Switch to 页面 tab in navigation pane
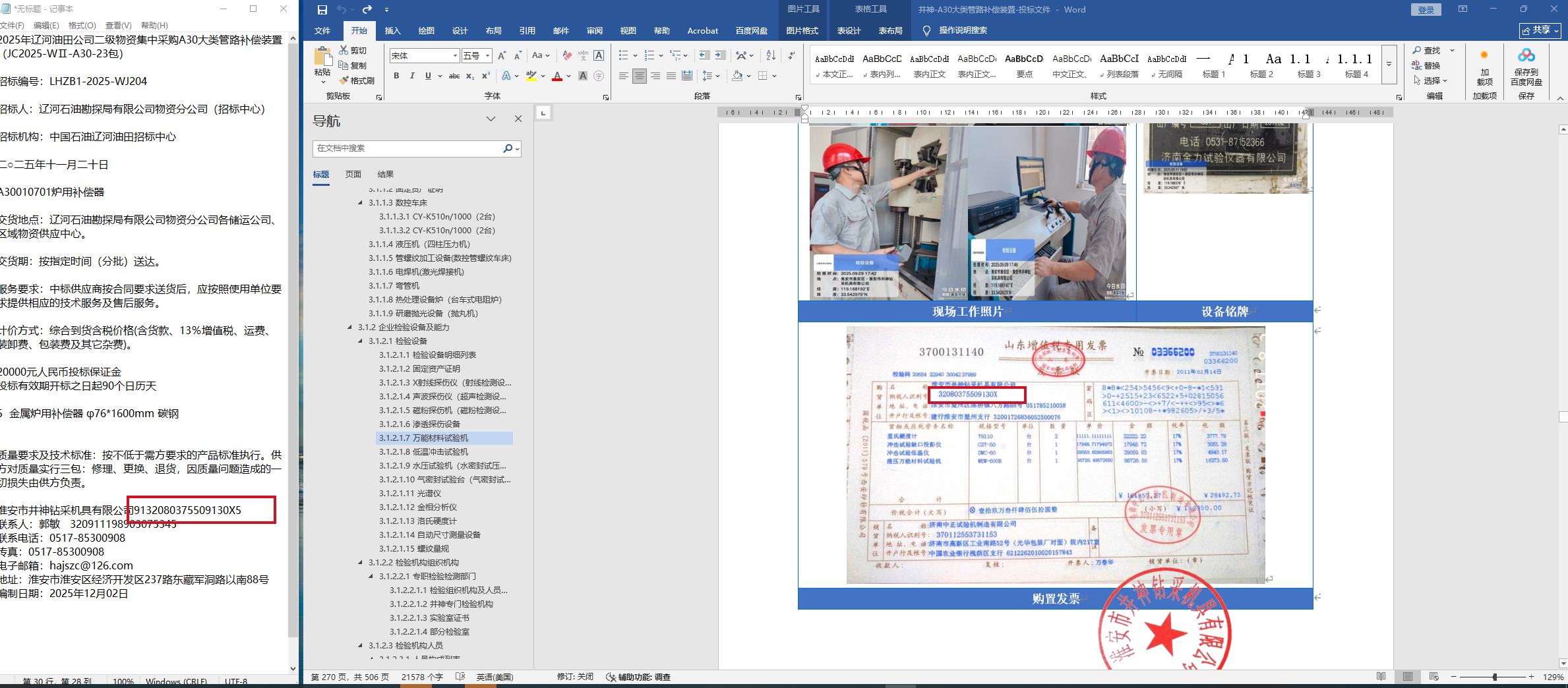This screenshot has width=1568, height=688. pos(353,174)
